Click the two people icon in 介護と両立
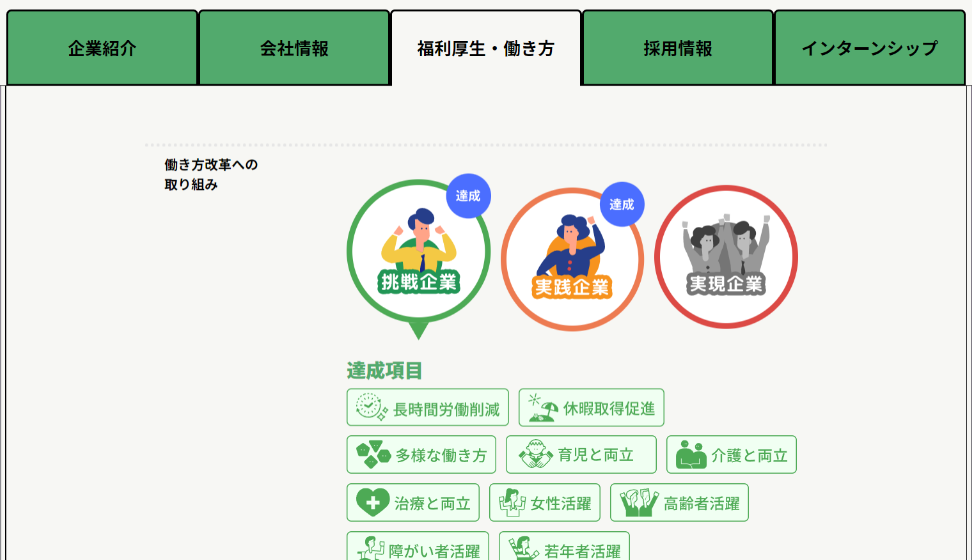 tap(691, 455)
